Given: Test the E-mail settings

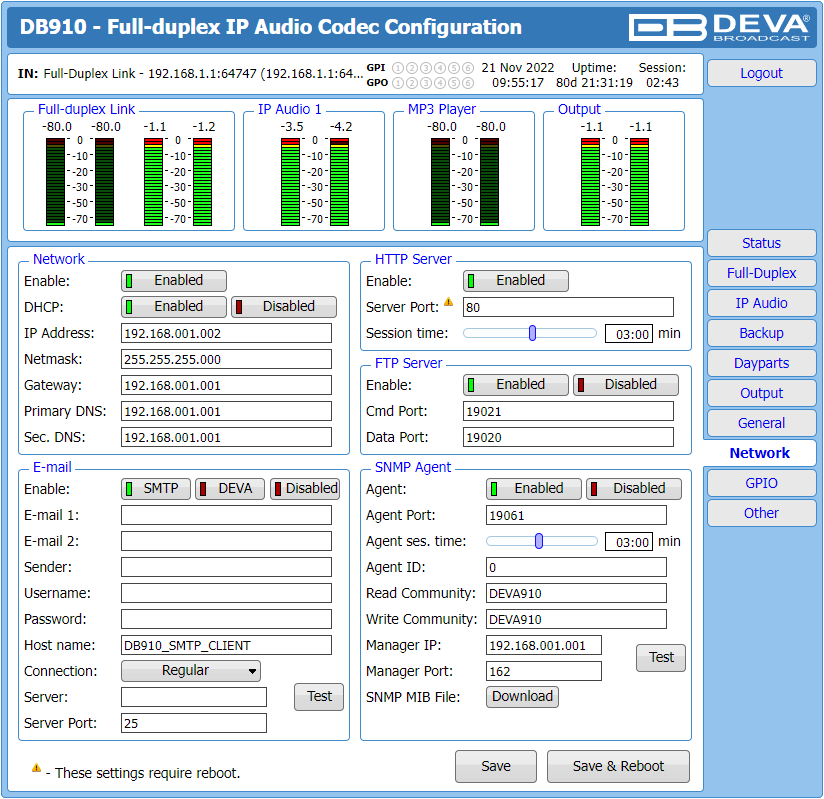Looking at the screenshot, I should point(319,696).
